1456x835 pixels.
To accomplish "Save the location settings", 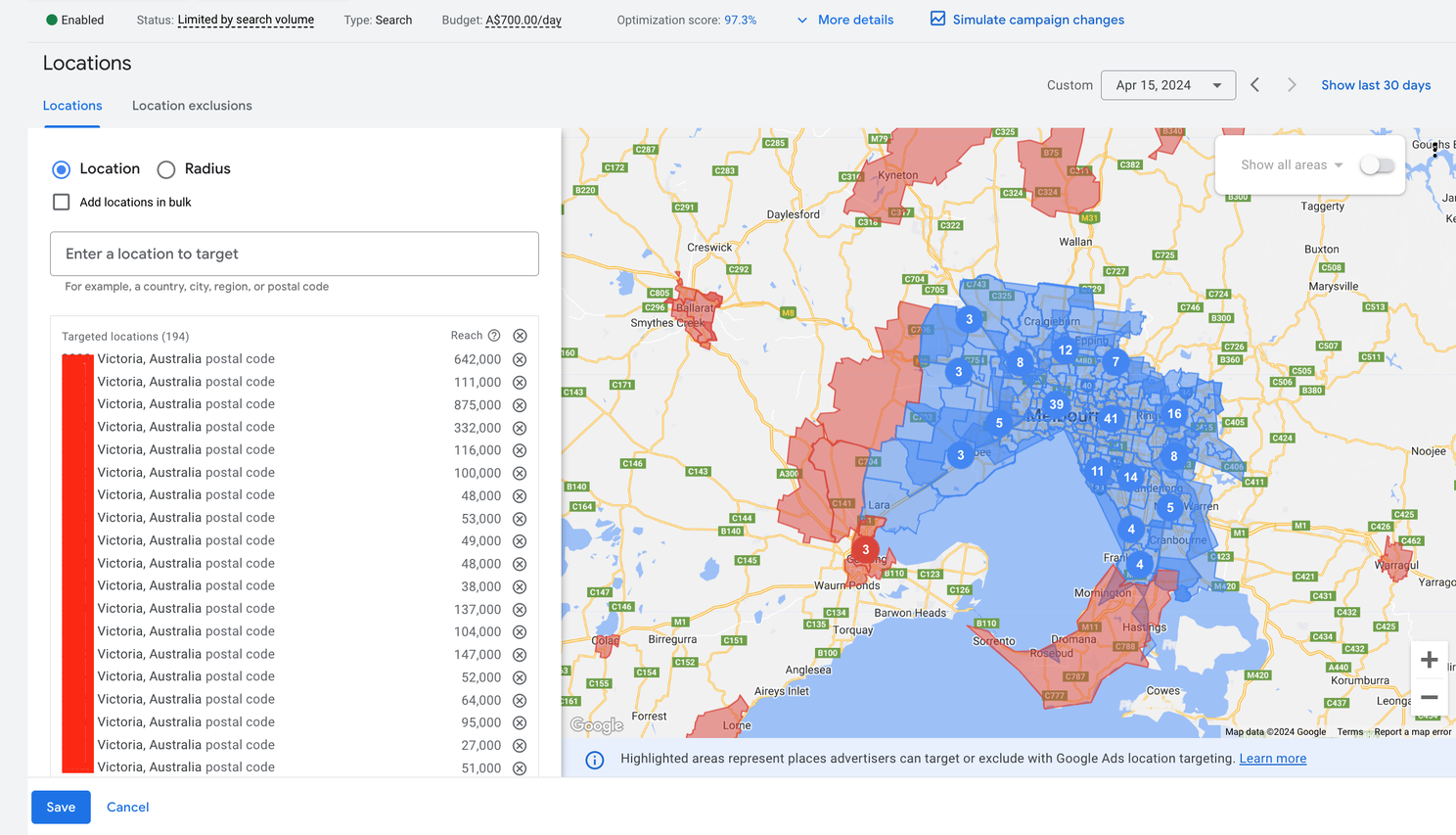I will tap(61, 807).
